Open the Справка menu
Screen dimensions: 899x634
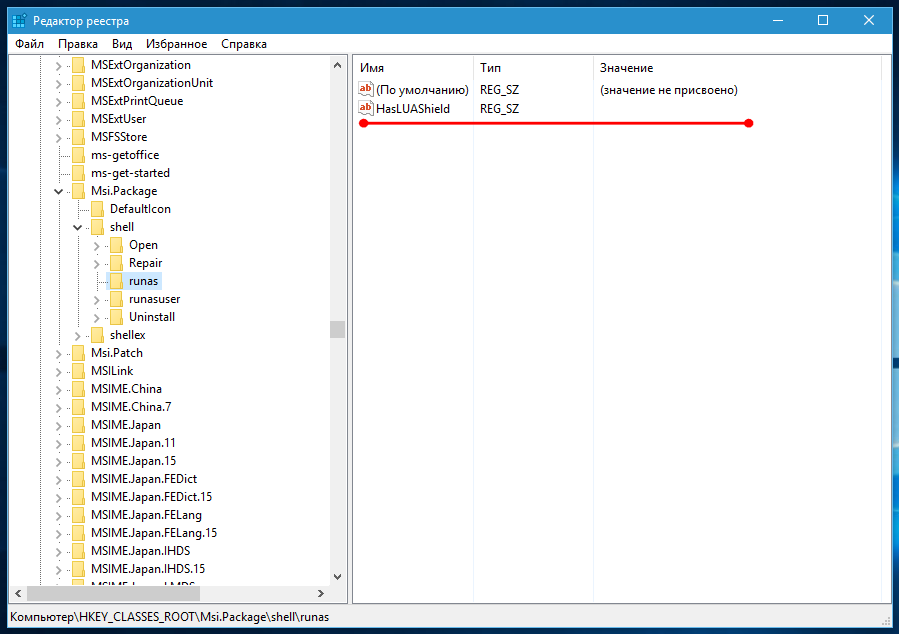[243, 44]
